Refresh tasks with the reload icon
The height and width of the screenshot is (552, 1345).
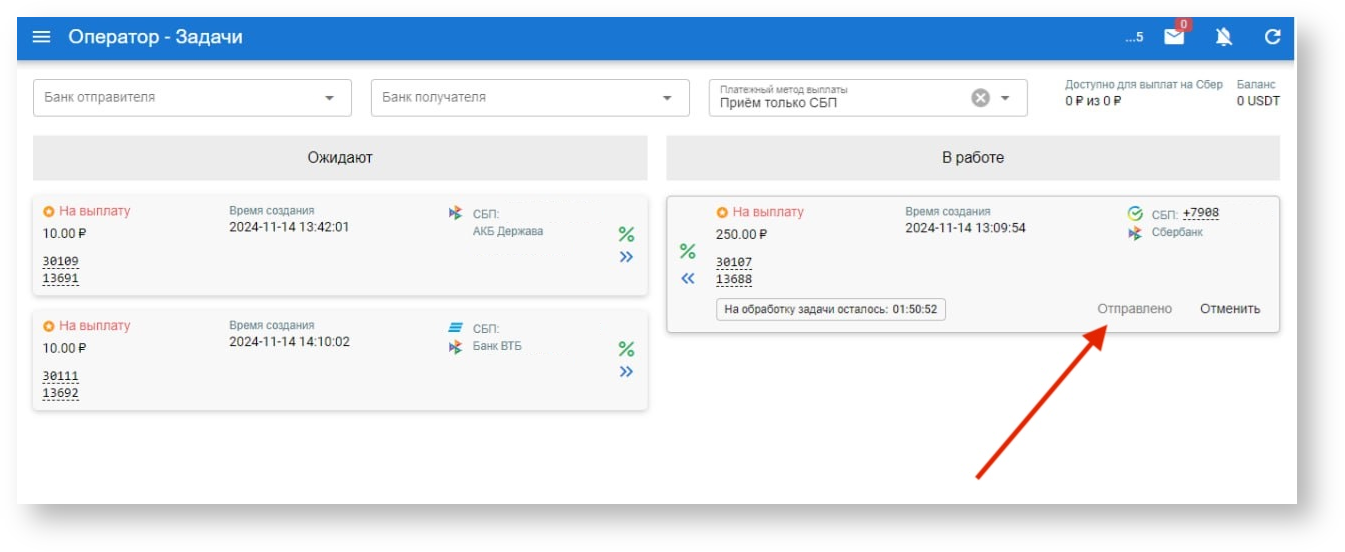(1272, 37)
